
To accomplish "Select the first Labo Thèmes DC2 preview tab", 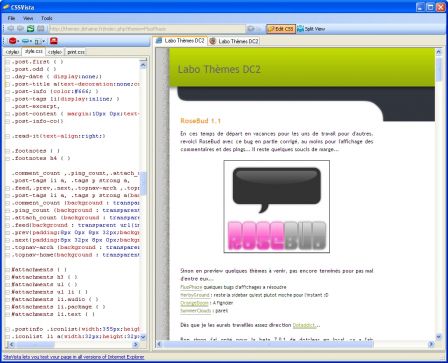I will [180, 41].
